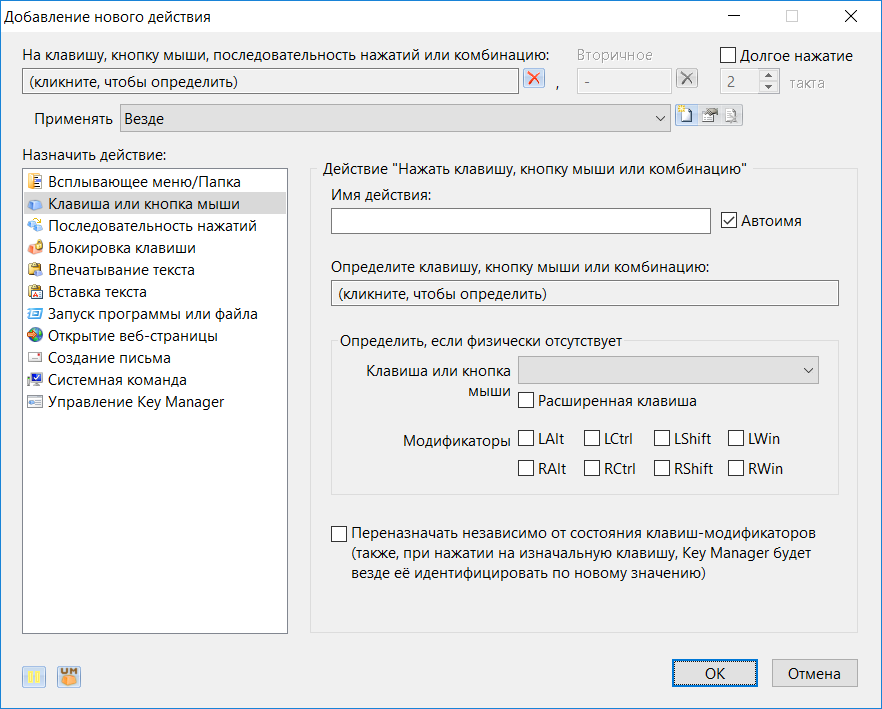882x709 pixels.
Task: Click the yellow pause icon button
Action: click(x=34, y=677)
